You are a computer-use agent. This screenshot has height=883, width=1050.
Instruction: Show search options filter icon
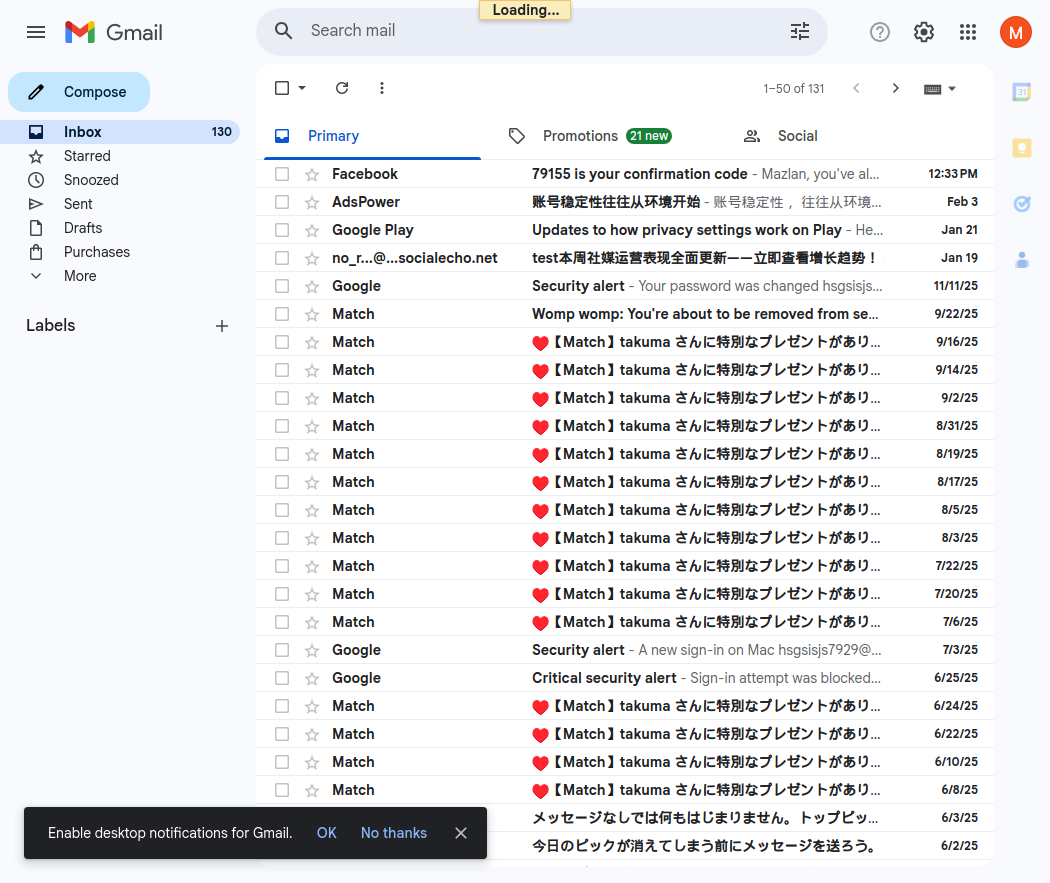(800, 31)
